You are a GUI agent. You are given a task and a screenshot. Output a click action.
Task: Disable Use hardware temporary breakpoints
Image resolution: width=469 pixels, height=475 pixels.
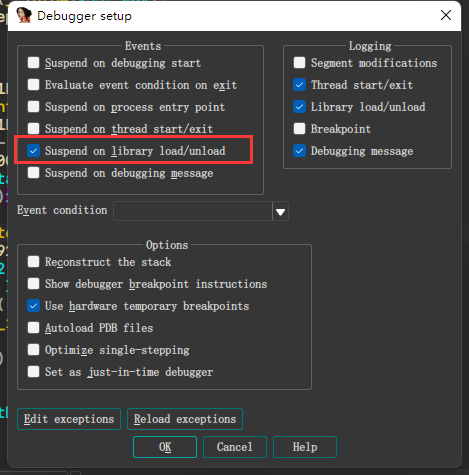pyautogui.click(x=33, y=305)
